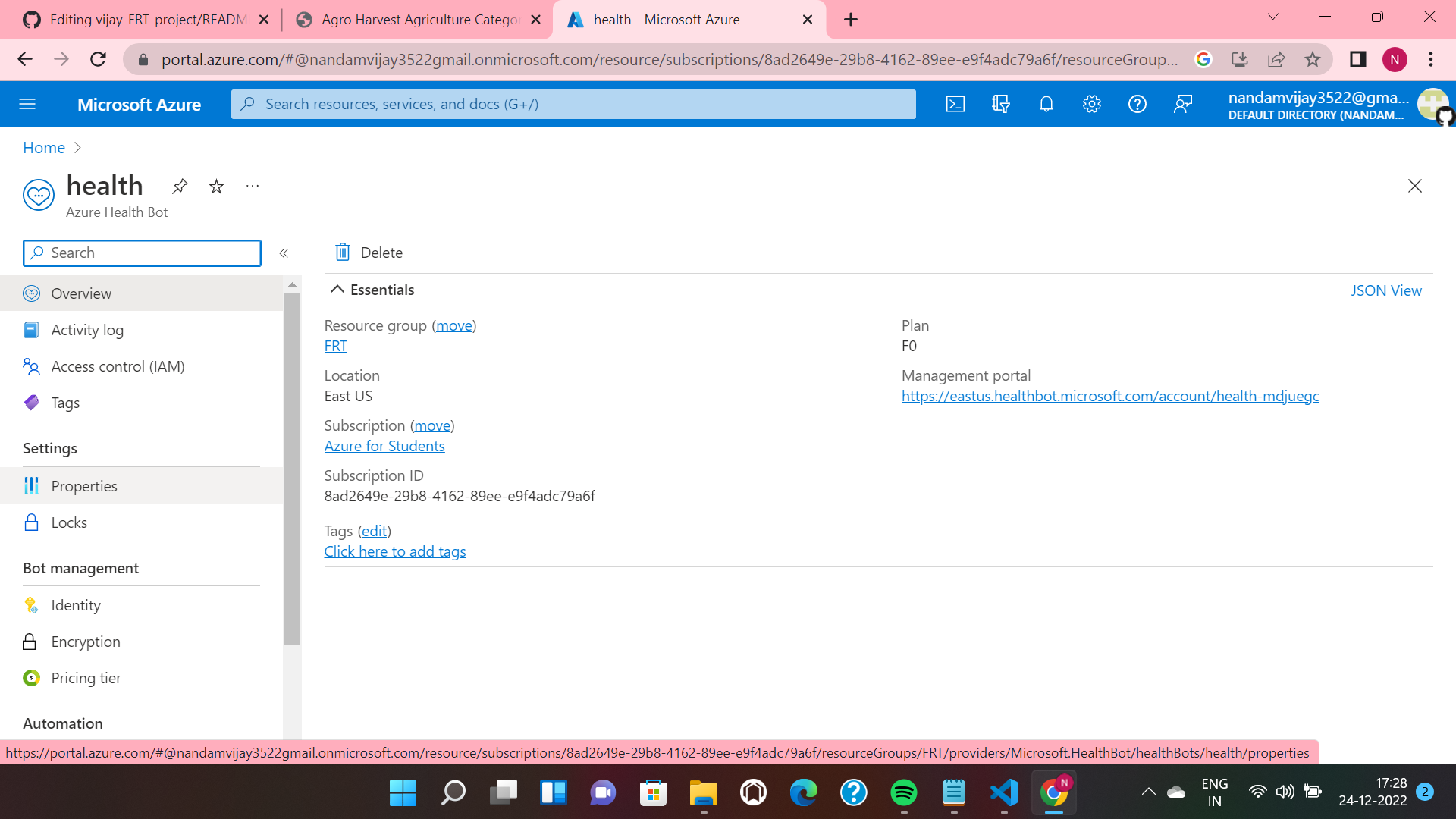Open Spotify from the taskbar
The image size is (1456, 819).
coord(904,792)
